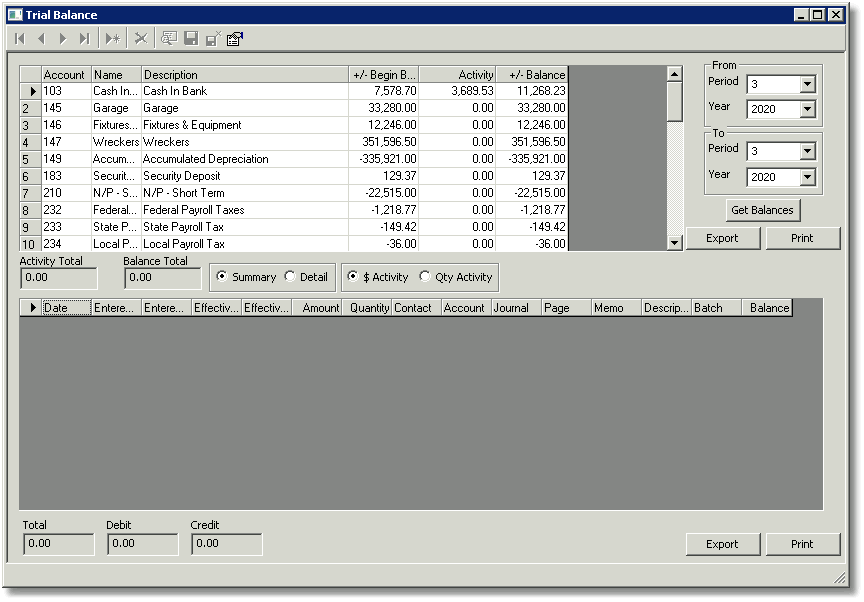Open the To Period dropdown
This screenshot has height=602, width=864.
click(807, 151)
